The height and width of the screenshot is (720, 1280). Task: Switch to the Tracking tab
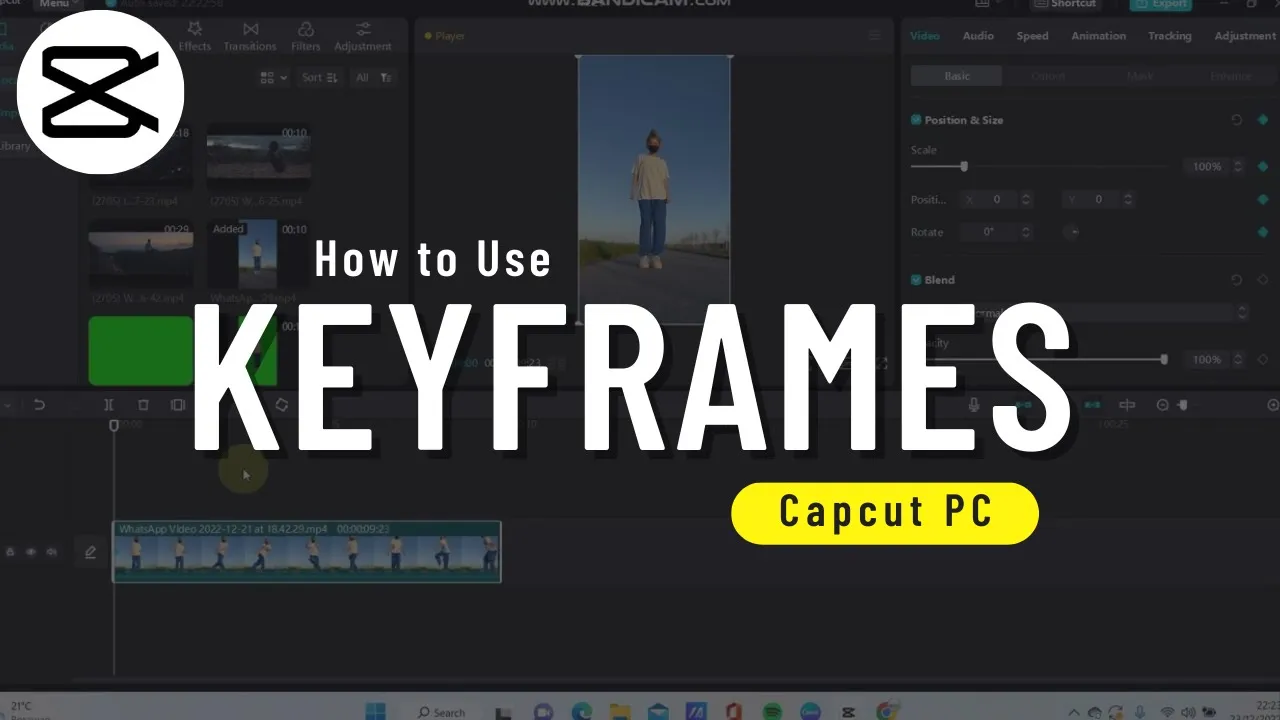(1170, 36)
